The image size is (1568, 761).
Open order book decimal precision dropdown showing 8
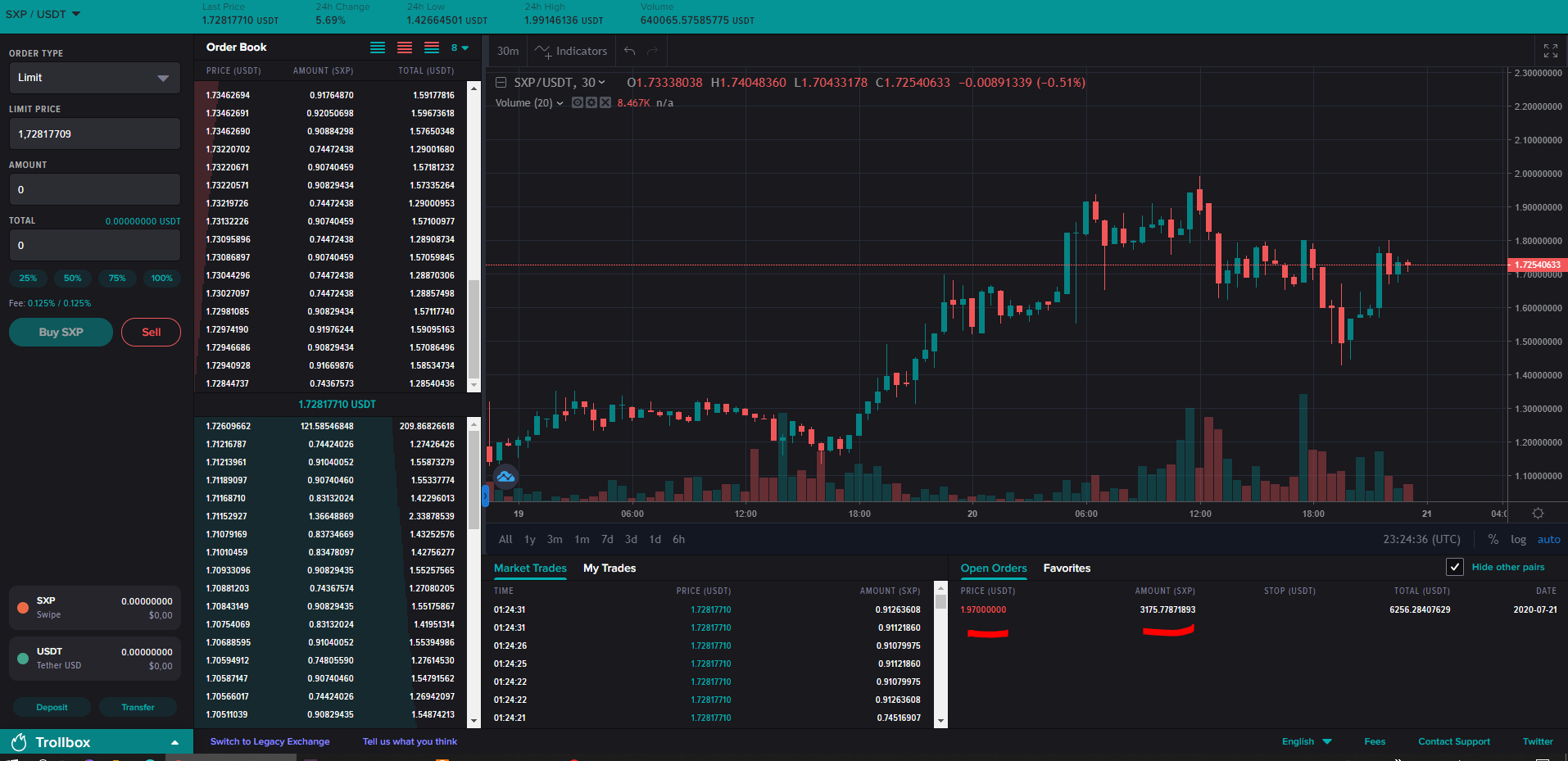pyautogui.click(x=460, y=48)
